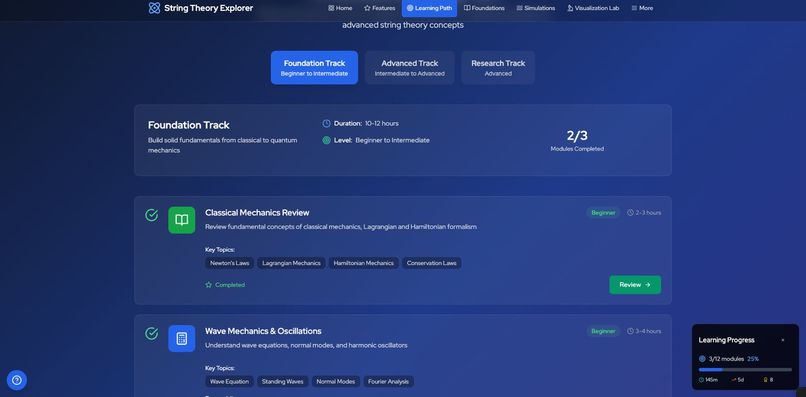This screenshot has height=397, width=806.
Task: Click the Wave Mechanics completed checkmark
Action: 152,334
